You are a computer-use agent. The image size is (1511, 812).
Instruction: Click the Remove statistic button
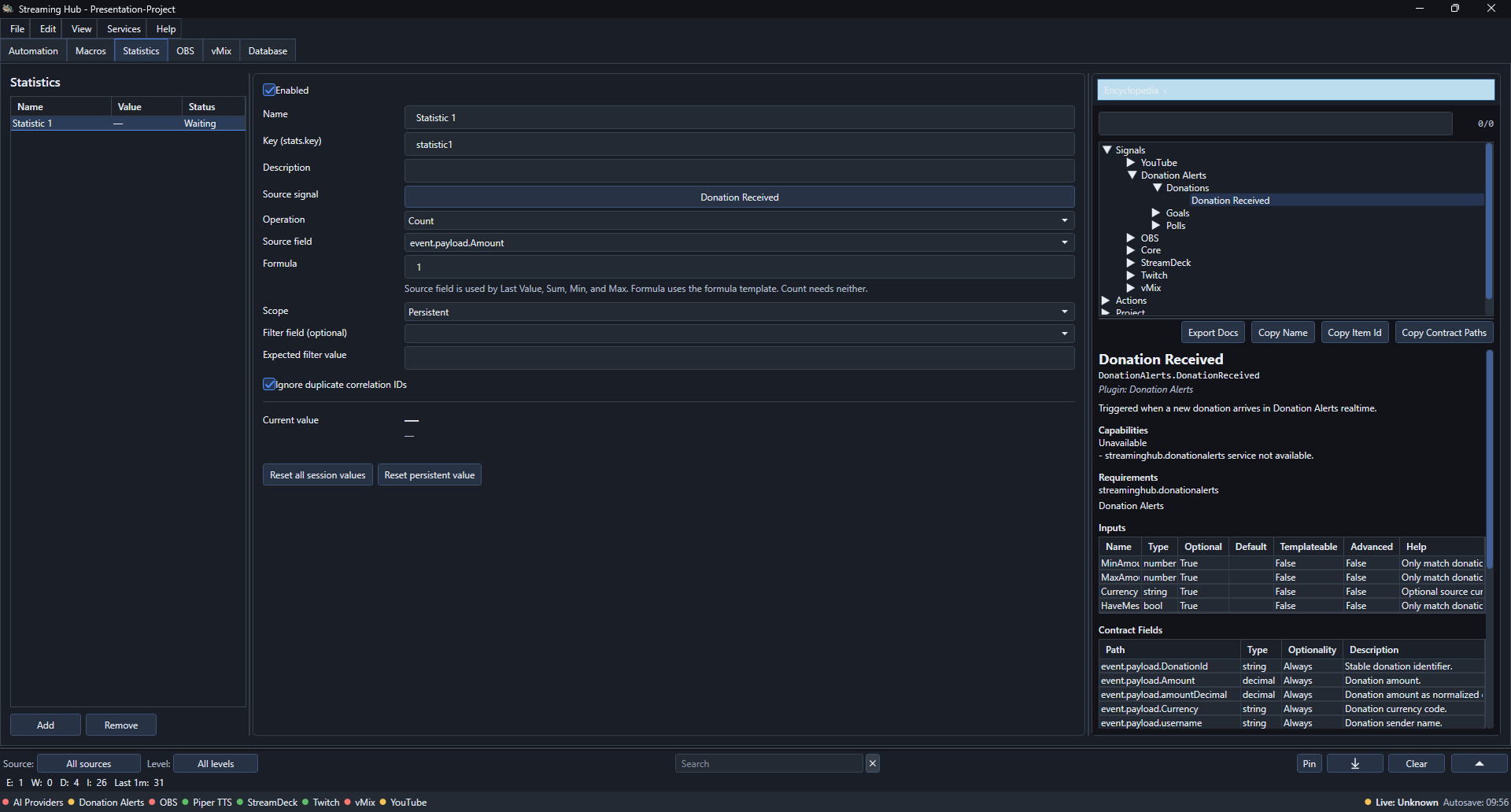(x=121, y=725)
